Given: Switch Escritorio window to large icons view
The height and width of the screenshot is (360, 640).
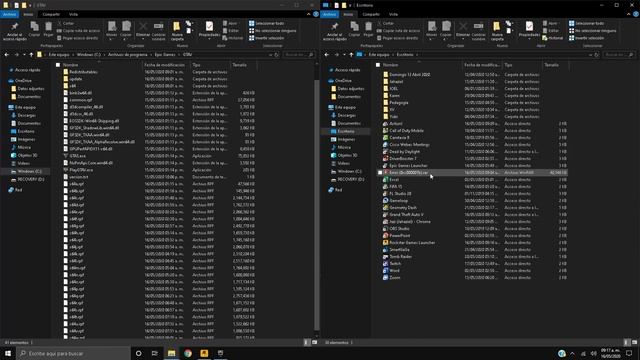Looking at the screenshot, I should pyautogui.click(x=634, y=342).
